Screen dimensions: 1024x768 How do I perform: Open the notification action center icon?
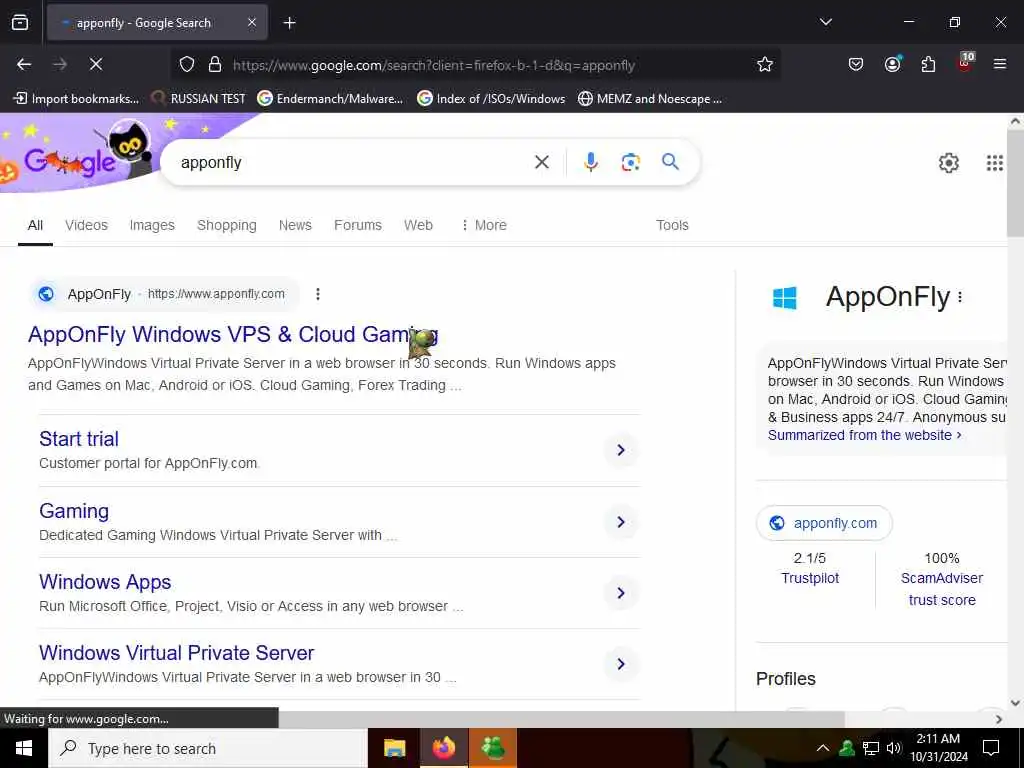tap(991, 748)
